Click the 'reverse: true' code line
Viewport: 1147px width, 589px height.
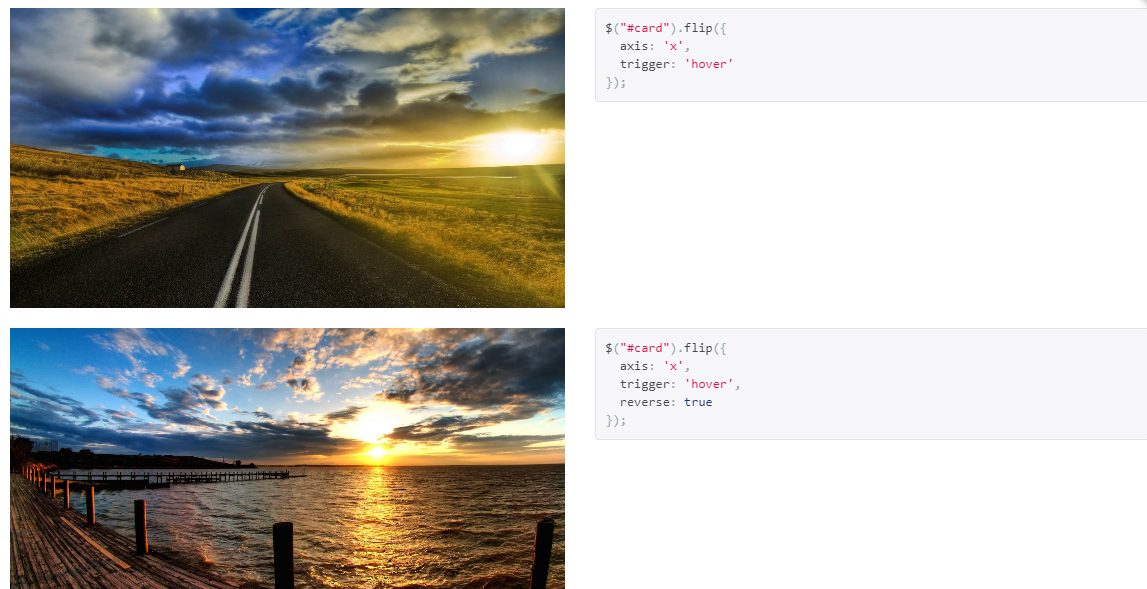[x=666, y=402]
